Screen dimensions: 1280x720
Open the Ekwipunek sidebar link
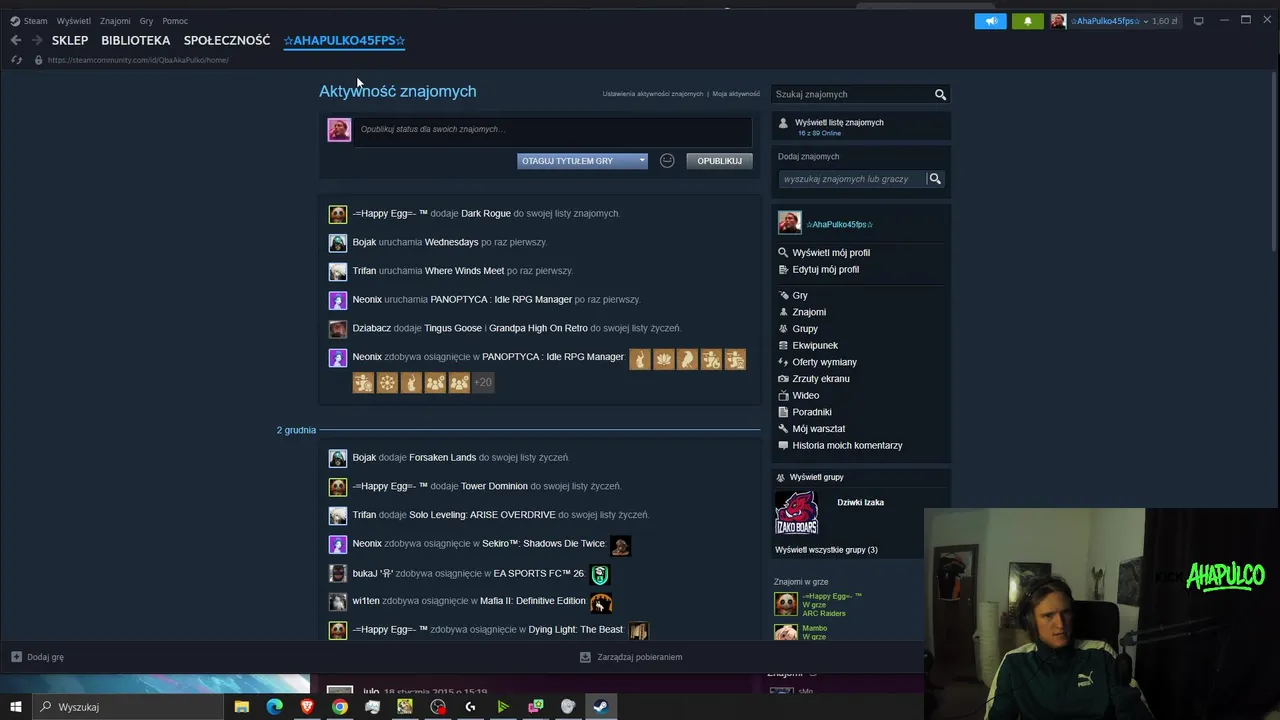point(815,346)
